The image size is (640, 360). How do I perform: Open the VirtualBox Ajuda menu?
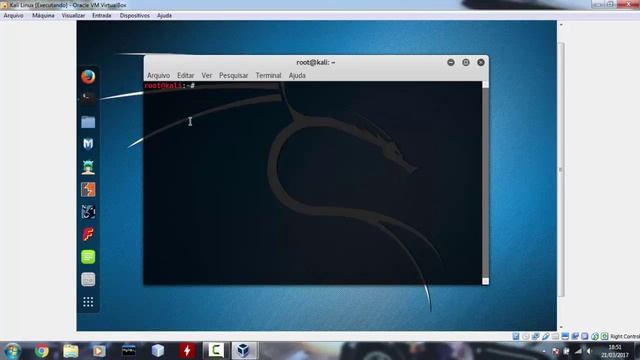point(164,16)
